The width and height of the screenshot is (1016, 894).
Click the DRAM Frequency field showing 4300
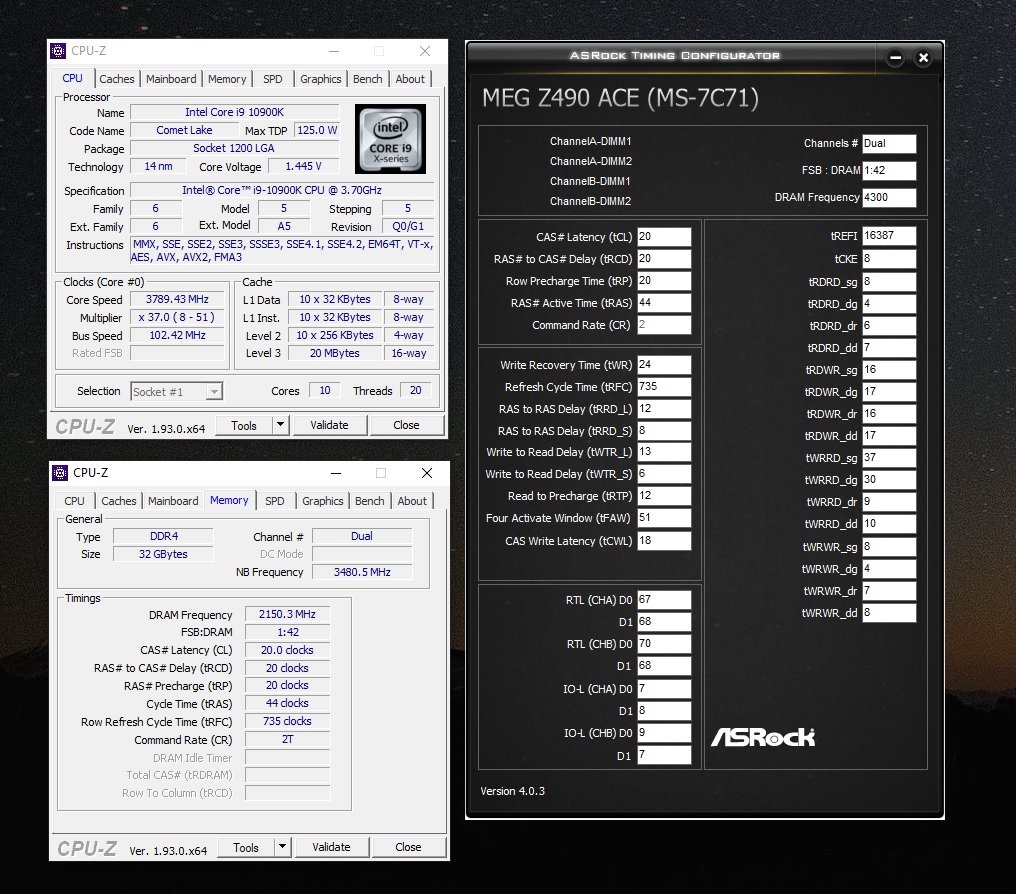[x=889, y=198]
